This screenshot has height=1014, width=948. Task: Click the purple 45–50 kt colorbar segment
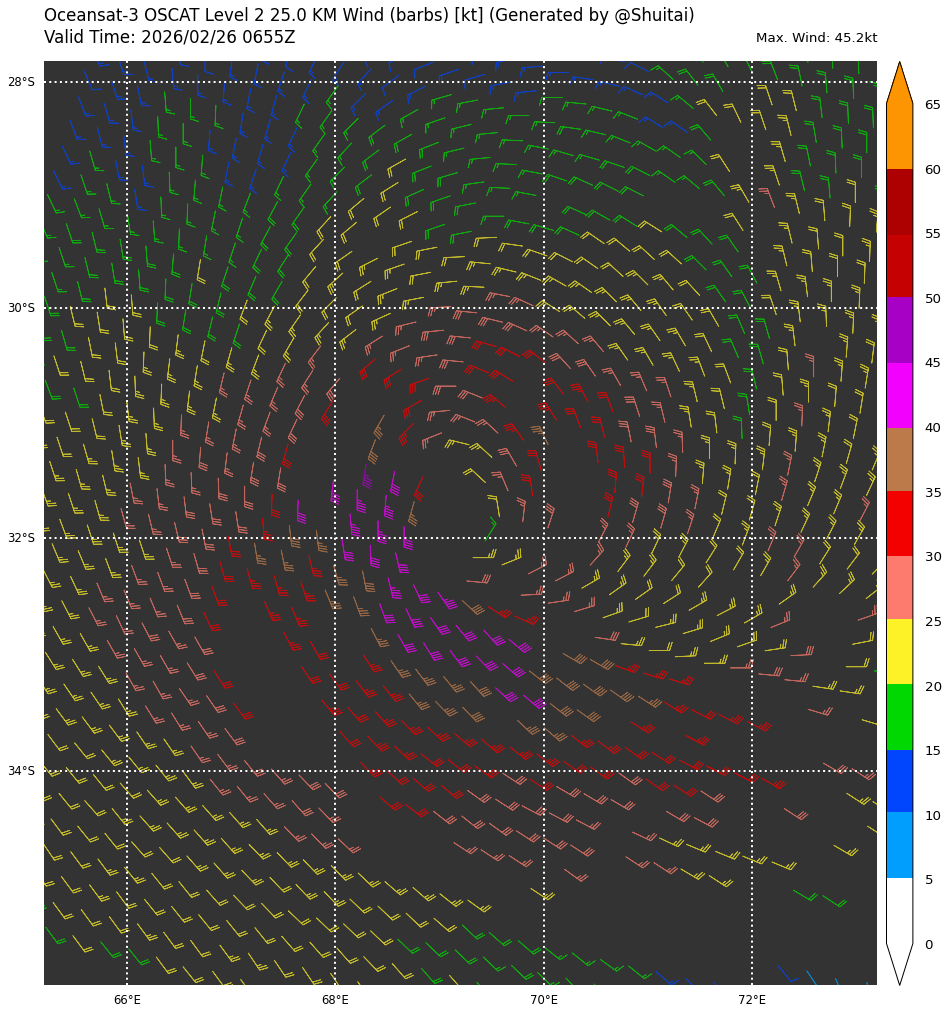click(x=899, y=330)
